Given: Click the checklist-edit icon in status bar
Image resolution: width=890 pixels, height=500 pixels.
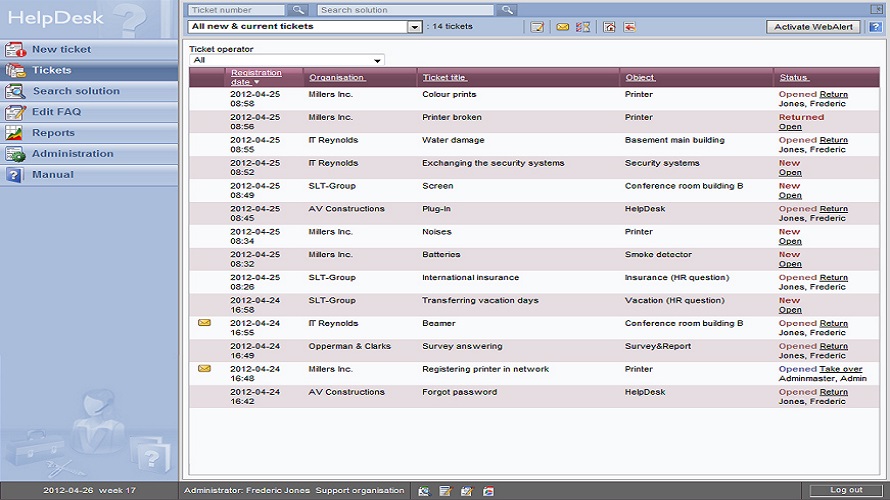Looking at the screenshot, I should pos(467,491).
